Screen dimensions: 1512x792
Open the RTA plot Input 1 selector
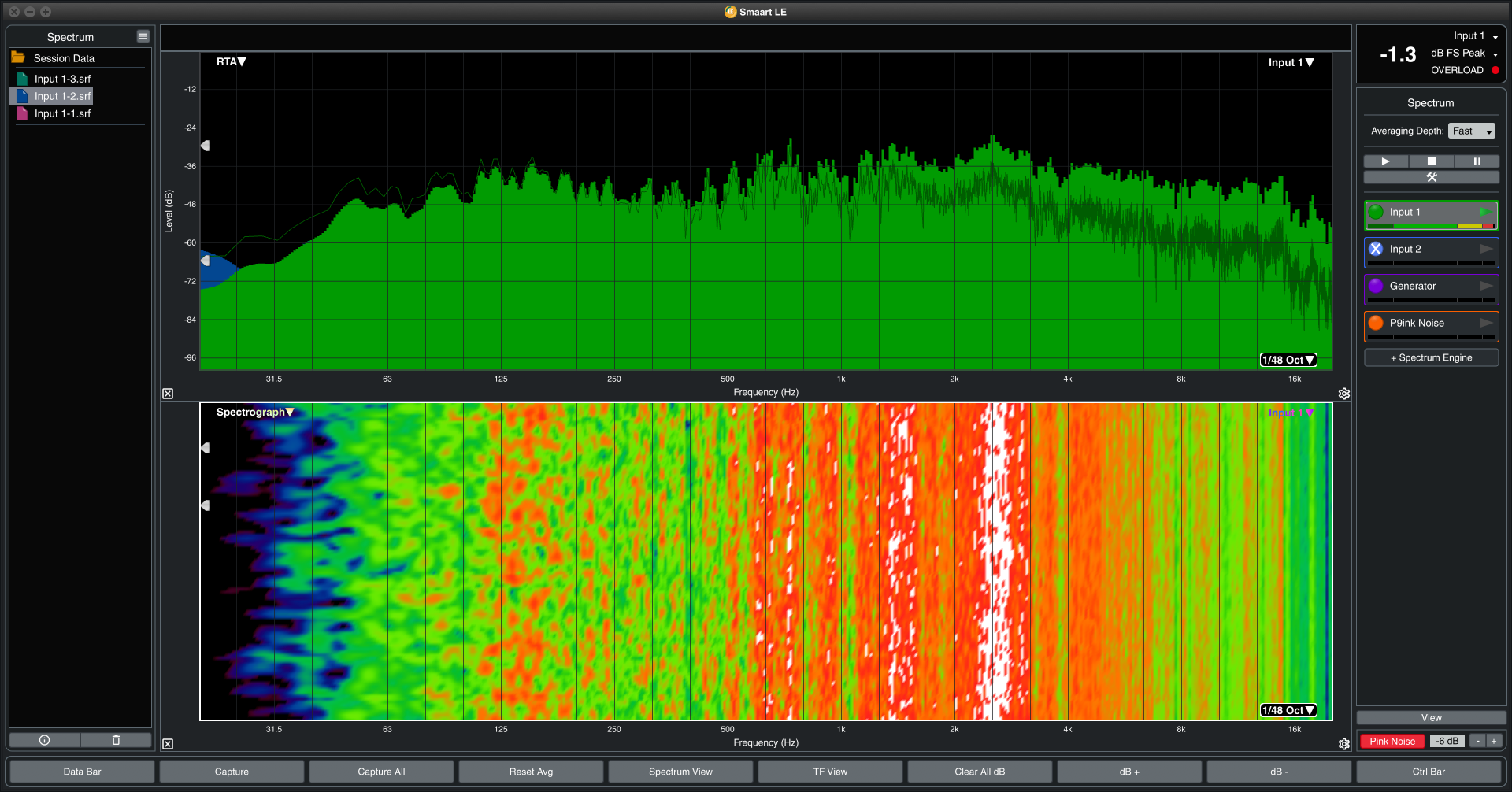1291,62
